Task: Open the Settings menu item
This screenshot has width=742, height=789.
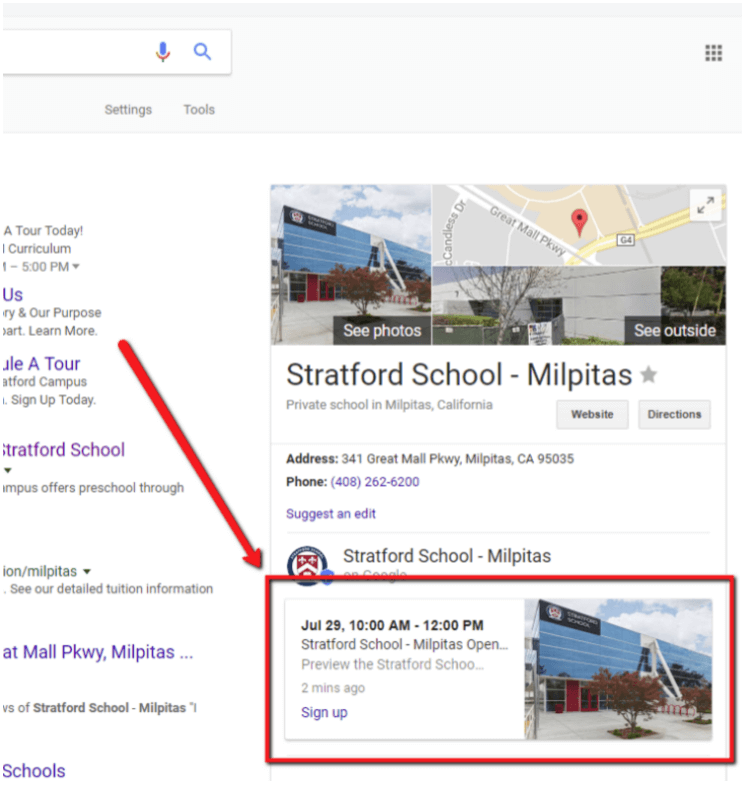Action: pyautogui.click(x=128, y=109)
